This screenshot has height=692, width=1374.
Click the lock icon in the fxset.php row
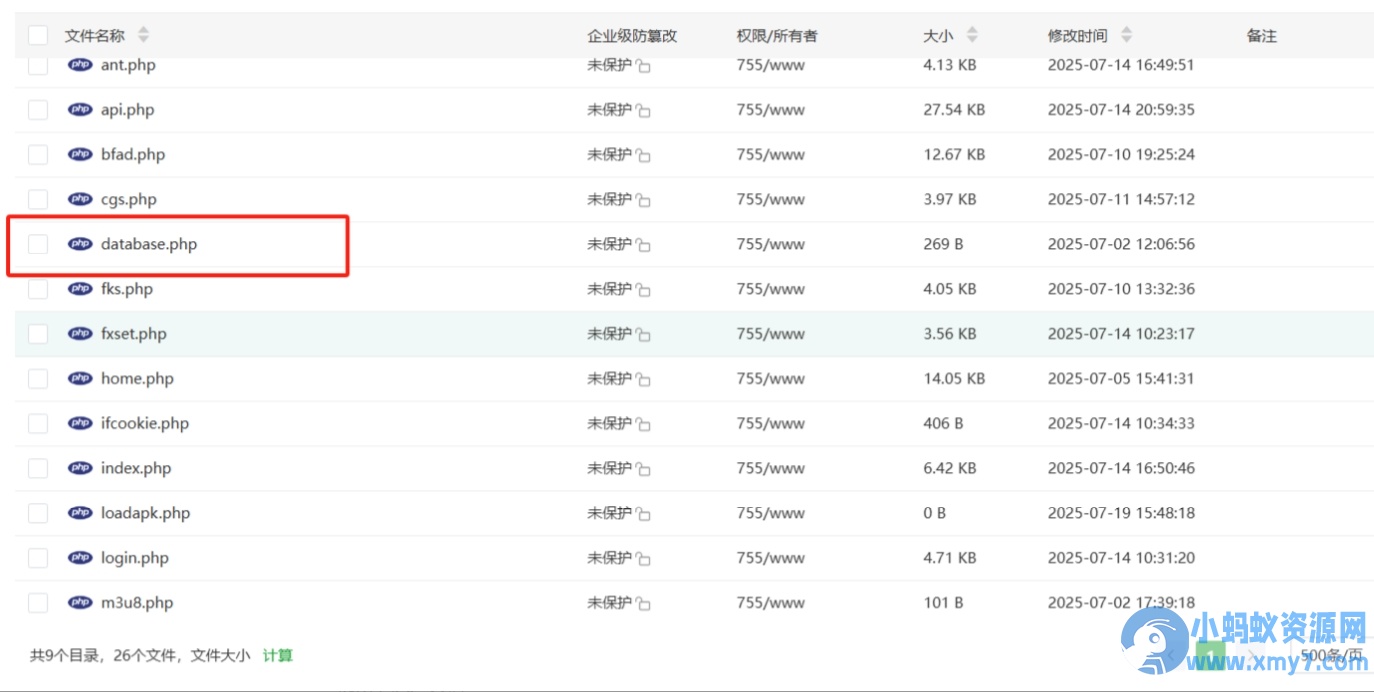[643, 335]
